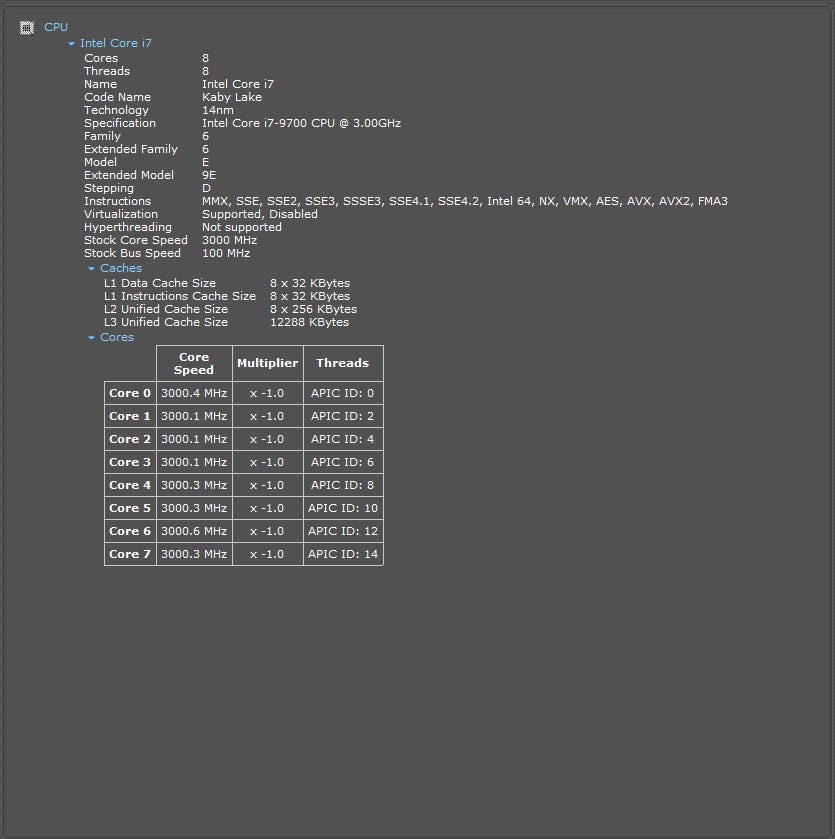Screen dimensions: 835x839
Task: Click the Core Speed column header
Action: coord(194,363)
